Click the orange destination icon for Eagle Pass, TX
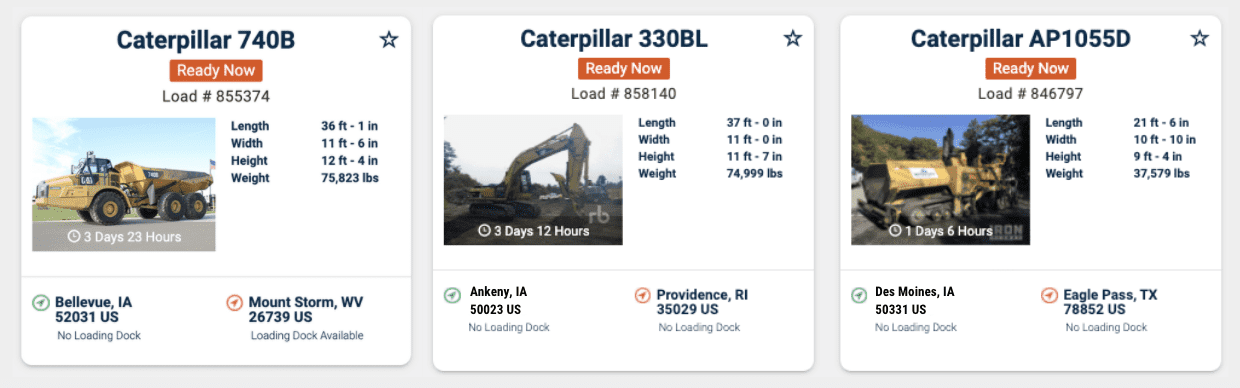This screenshot has height=388, width=1240. pyautogui.click(x=1049, y=295)
